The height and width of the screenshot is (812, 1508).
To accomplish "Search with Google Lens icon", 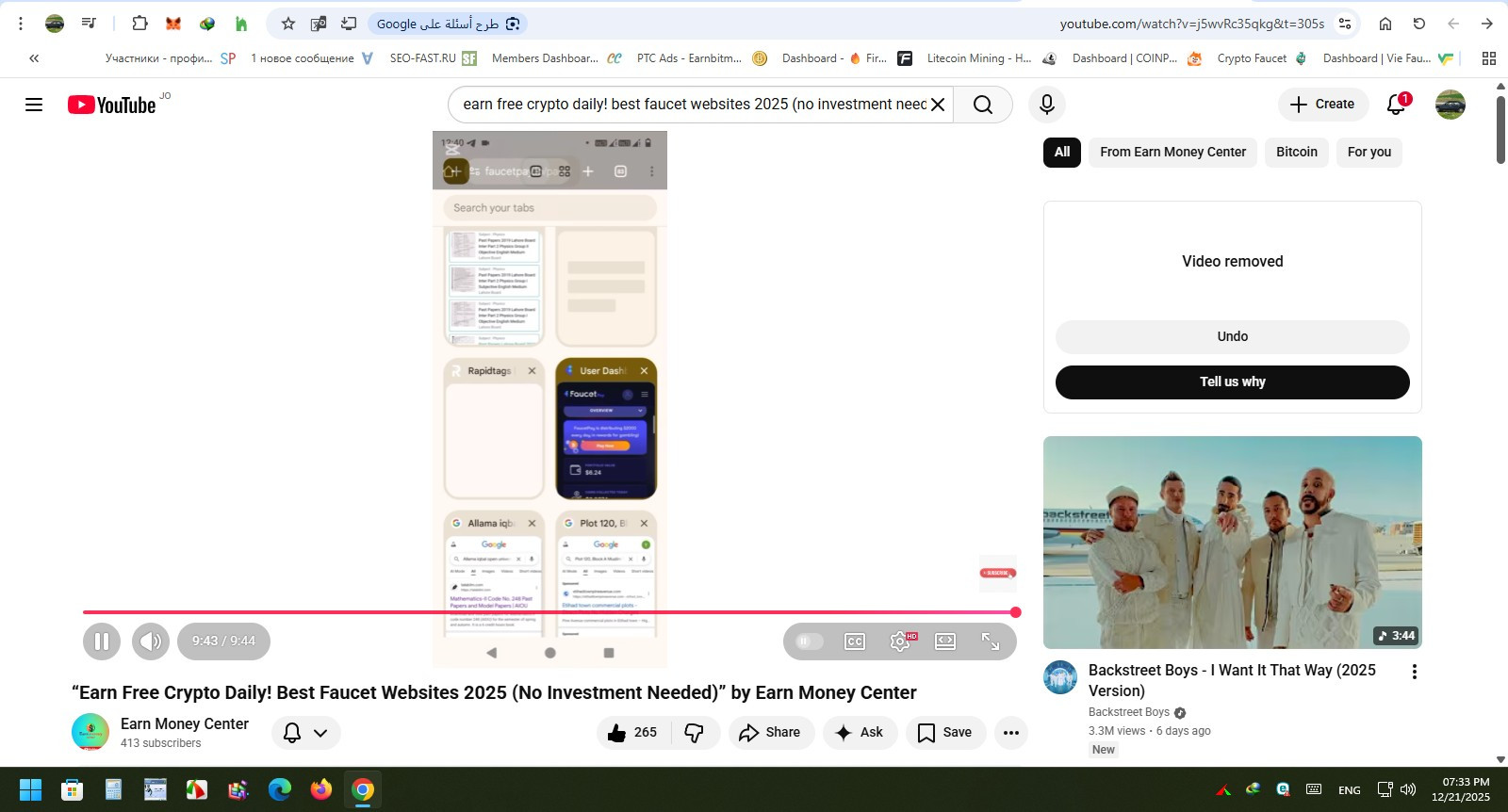I will [x=513, y=24].
